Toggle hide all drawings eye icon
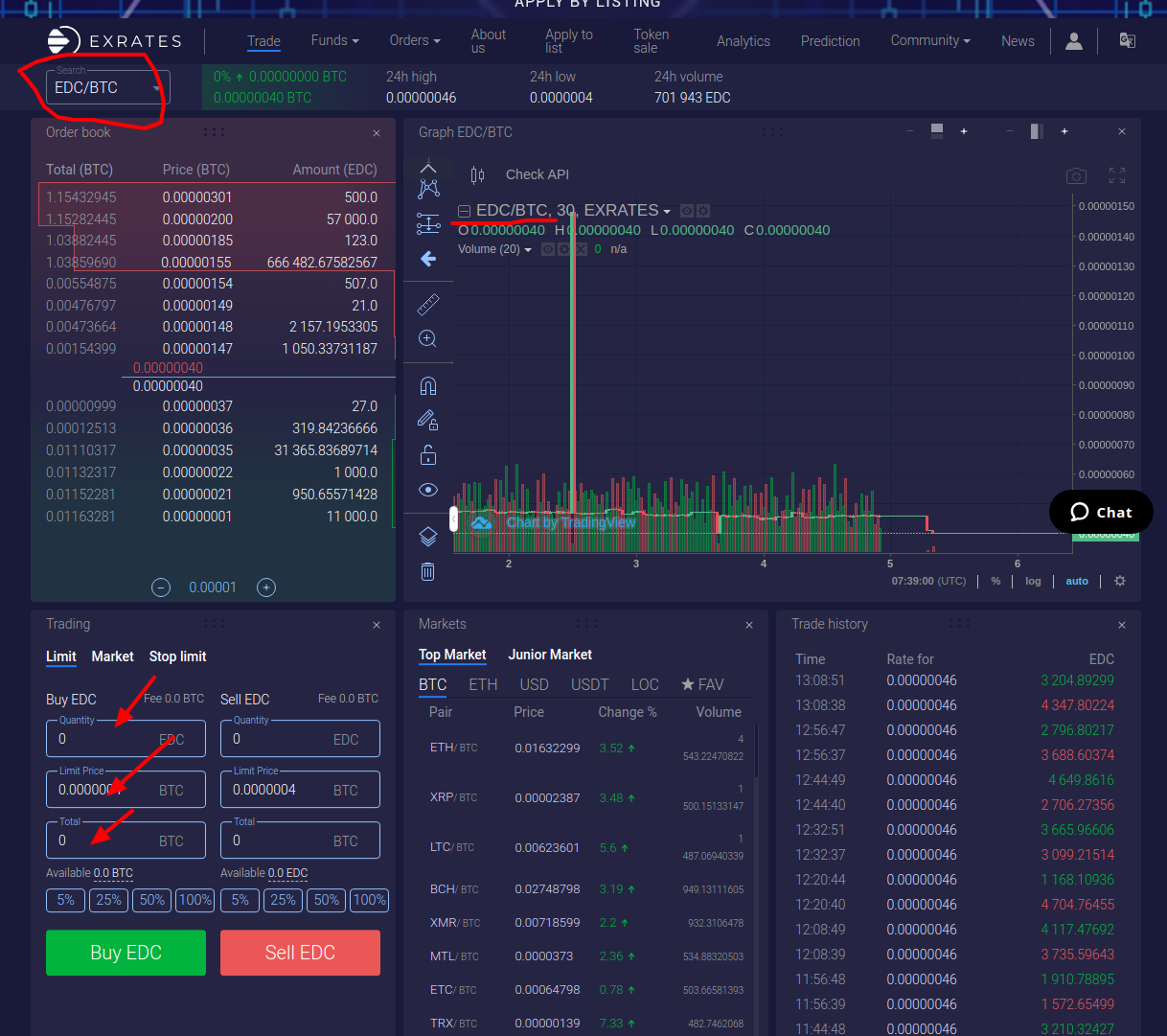The image size is (1167, 1036). [428, 490]
